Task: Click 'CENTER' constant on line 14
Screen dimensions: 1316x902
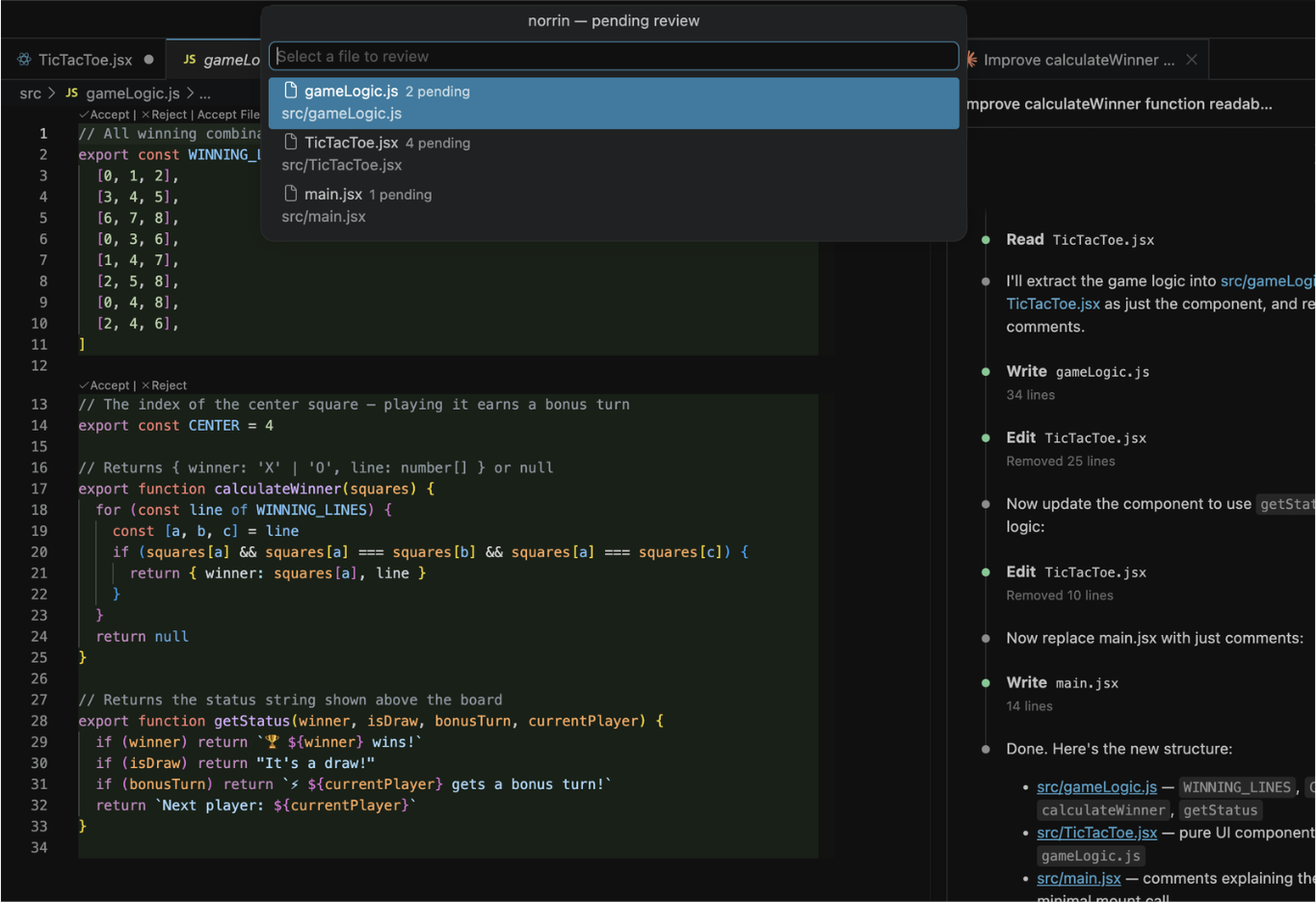Action: click(214, 426)
